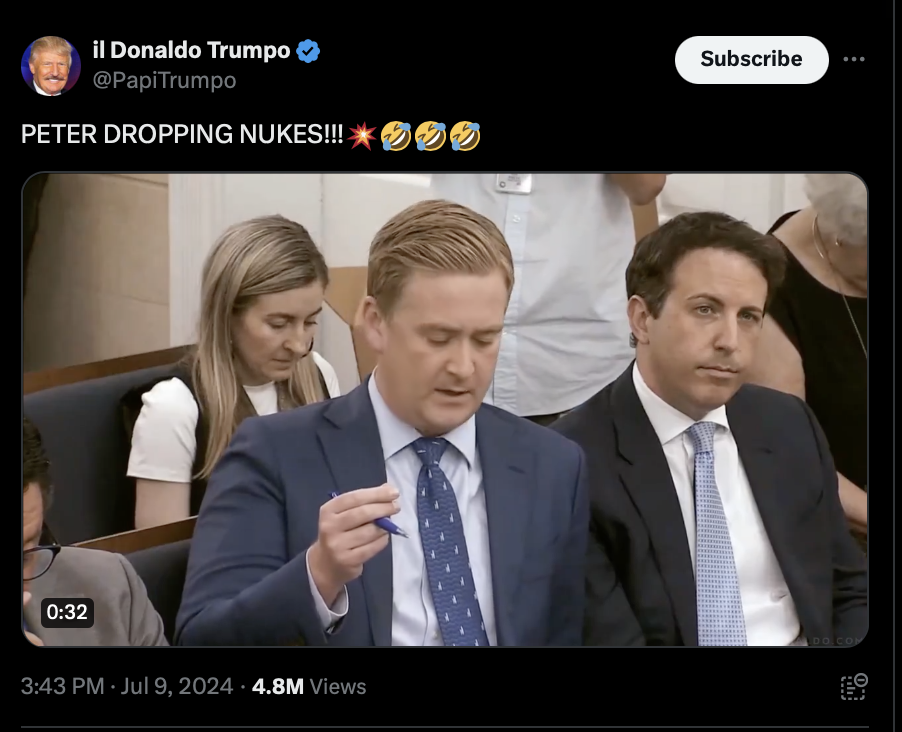Click the blue verified checkmark badge

pos(308,51)
